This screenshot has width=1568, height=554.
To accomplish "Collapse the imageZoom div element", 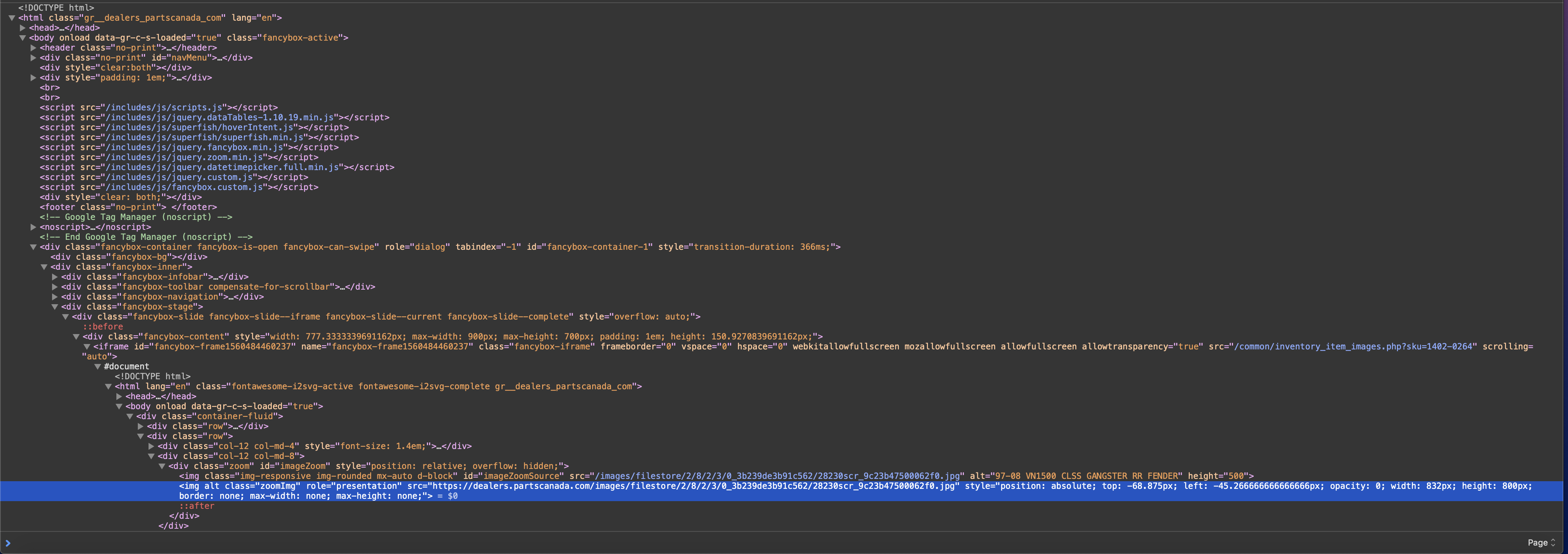I will click(162, 466).
